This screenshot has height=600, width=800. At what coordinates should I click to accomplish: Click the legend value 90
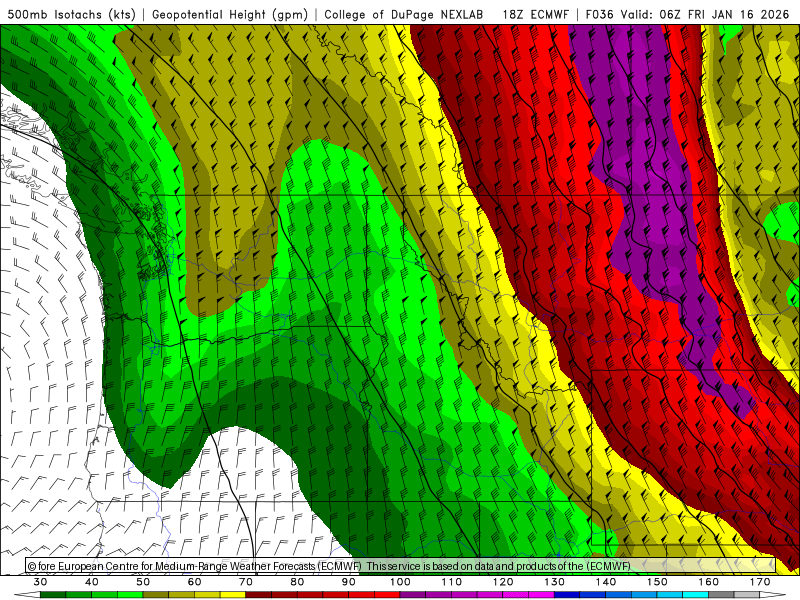click(x=349, y=582)
